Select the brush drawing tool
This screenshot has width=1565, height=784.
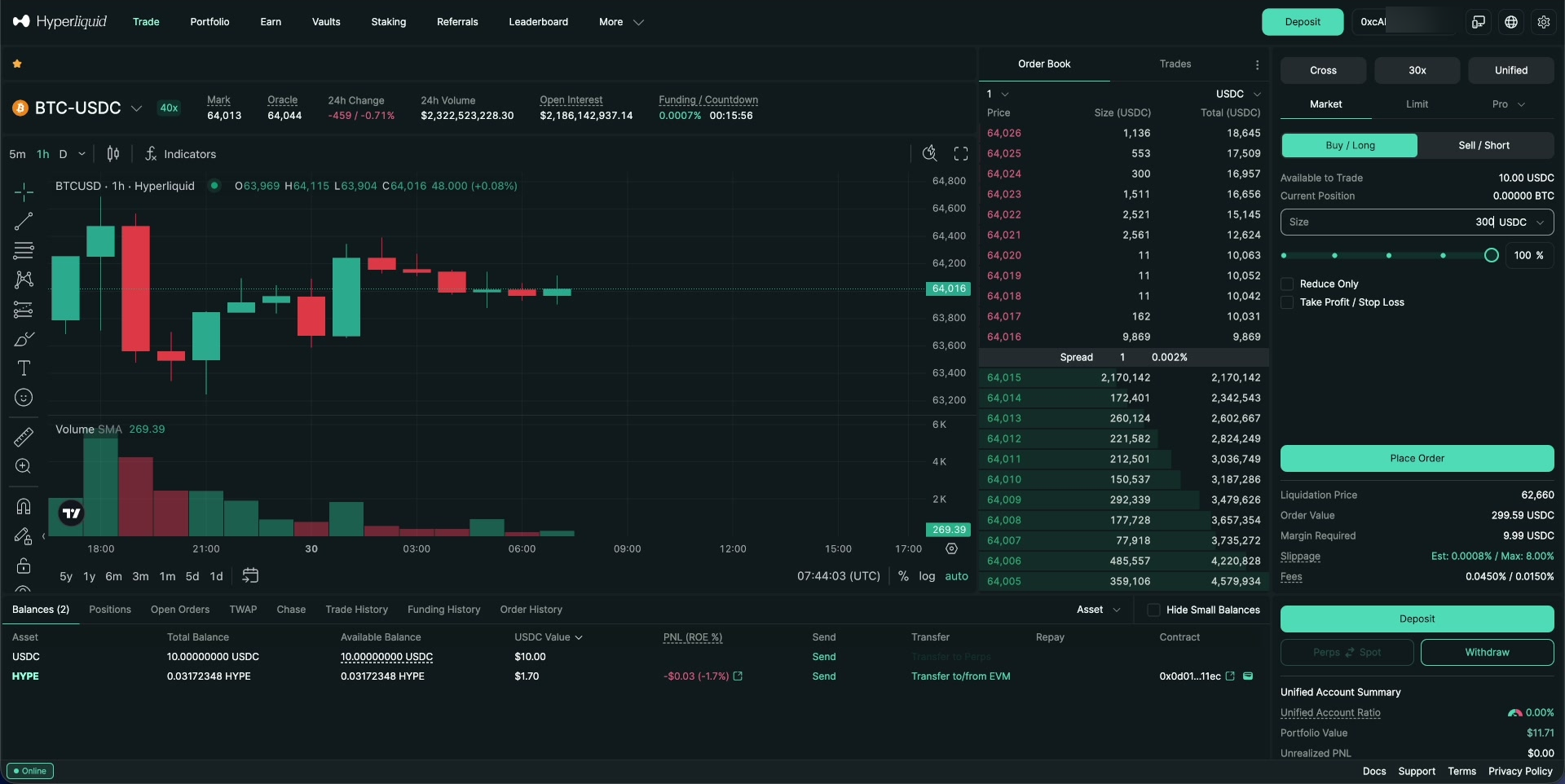click(x=24, y=339)
